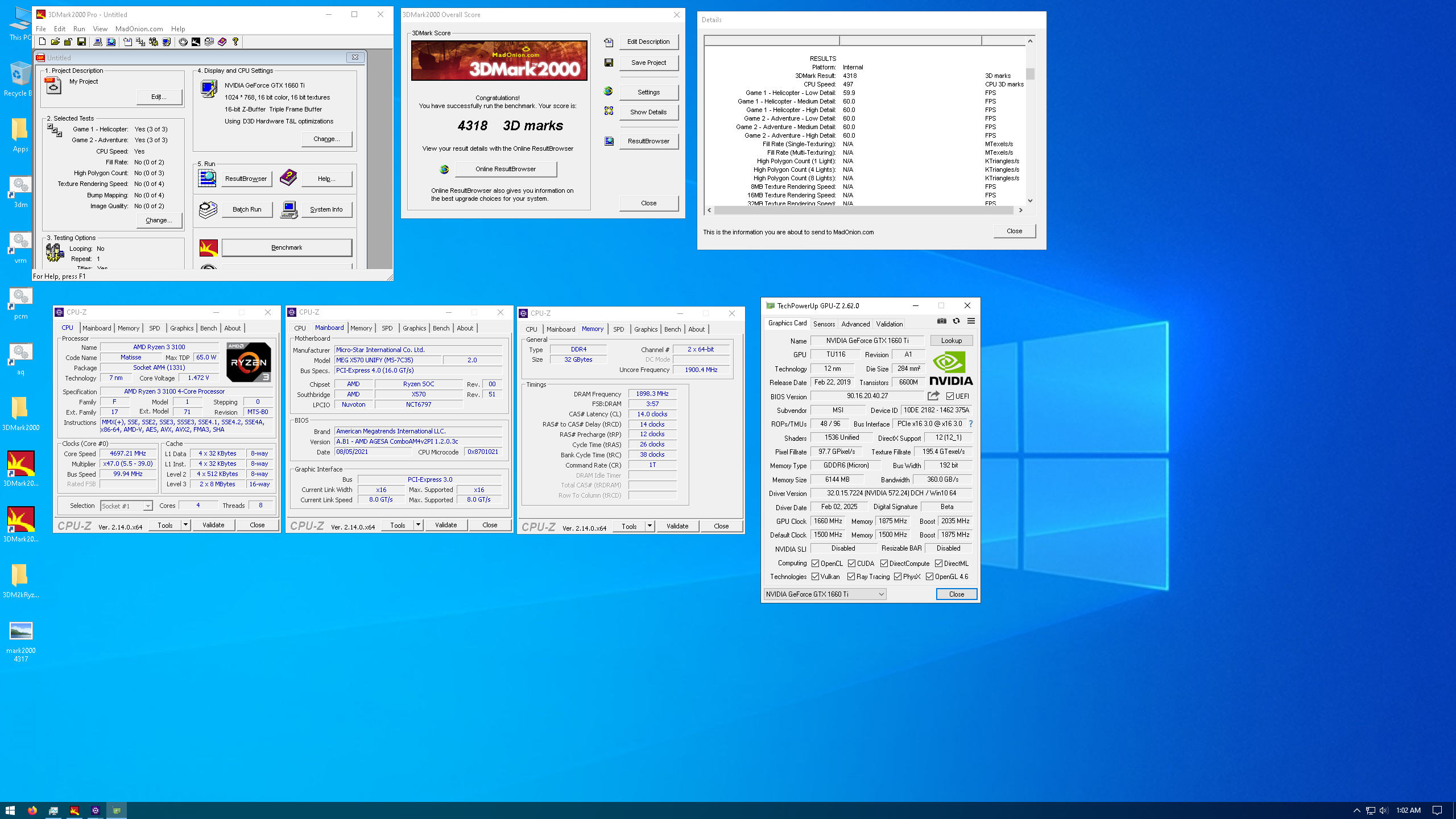Toggle the Ray Tracing checkbox

click(851, 577)
